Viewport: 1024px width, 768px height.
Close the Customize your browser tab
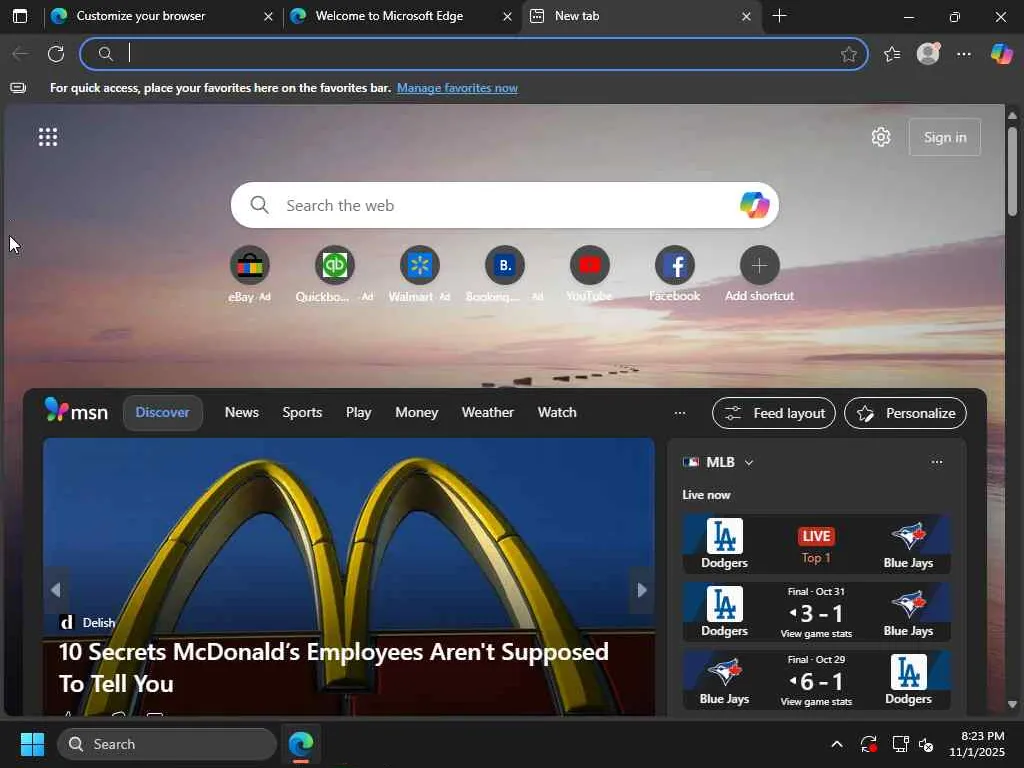pos(268,16)
